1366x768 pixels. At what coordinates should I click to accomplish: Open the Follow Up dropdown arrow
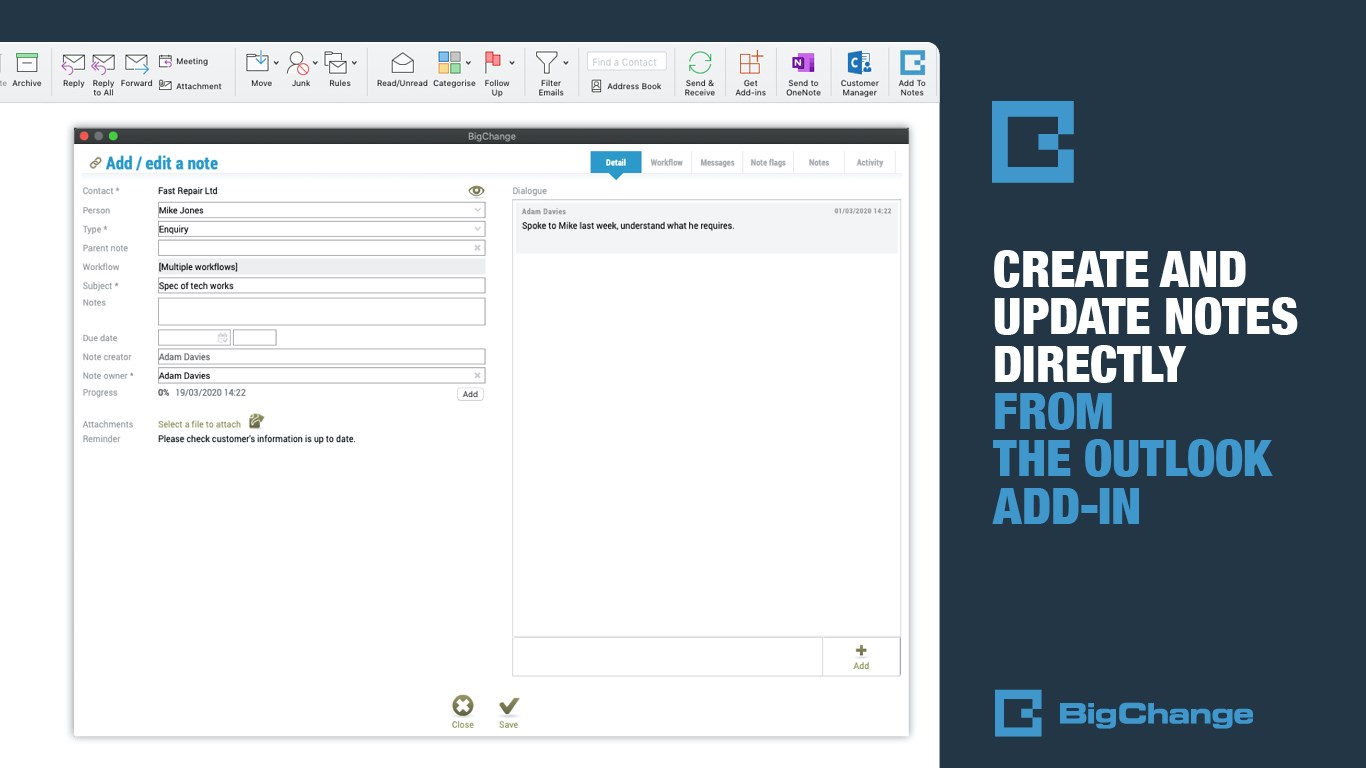pos(512,63)
